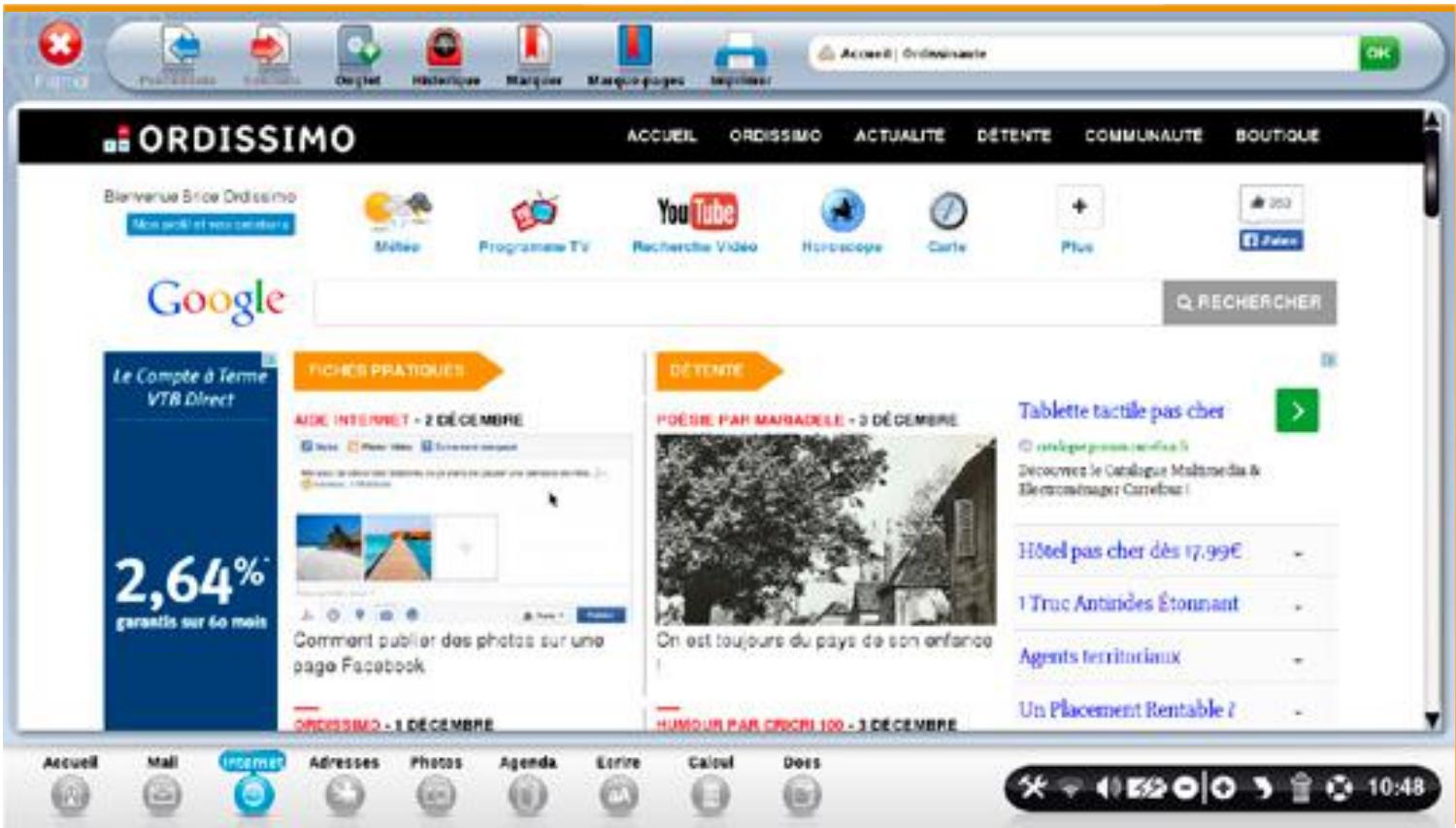Screen dimensions: 1456x828
Task: Click 'AIDE INTERNET - 2 DÉCEMBRE' heading
Action: (409, 420)
